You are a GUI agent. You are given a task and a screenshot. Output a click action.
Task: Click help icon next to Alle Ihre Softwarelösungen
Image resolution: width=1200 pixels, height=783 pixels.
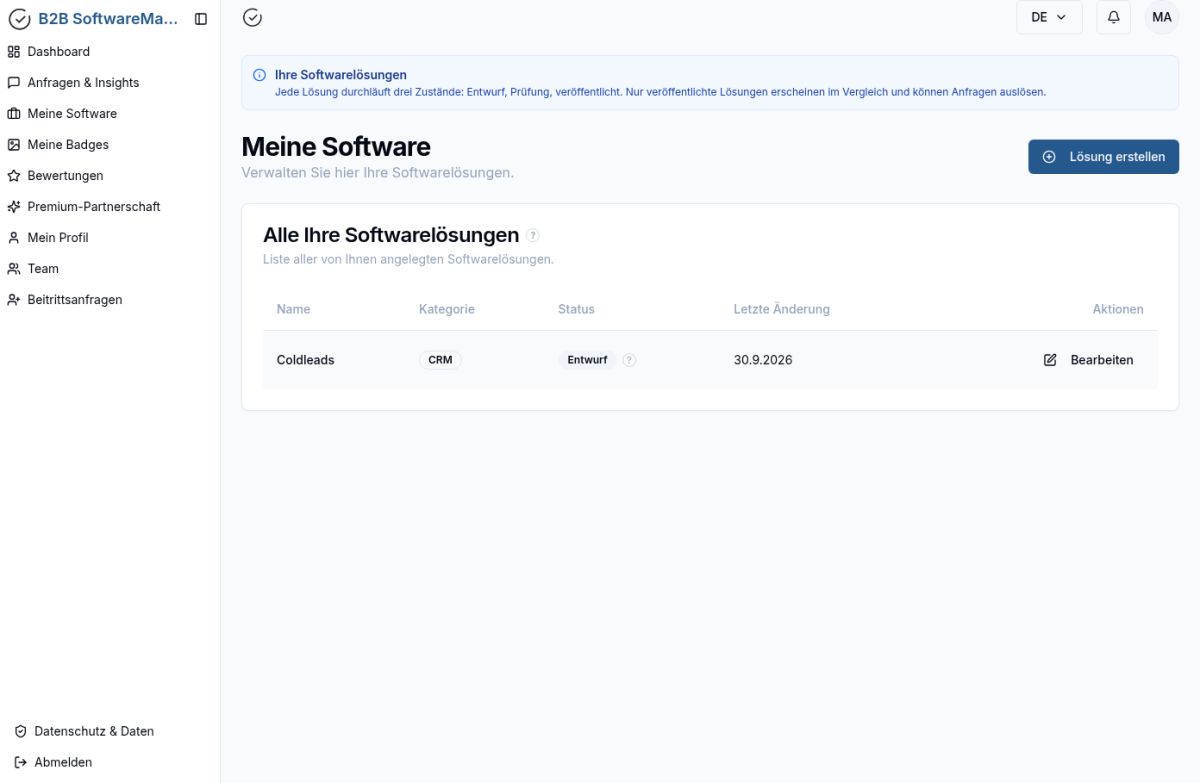pyautogui.click(x=533, y=235)
